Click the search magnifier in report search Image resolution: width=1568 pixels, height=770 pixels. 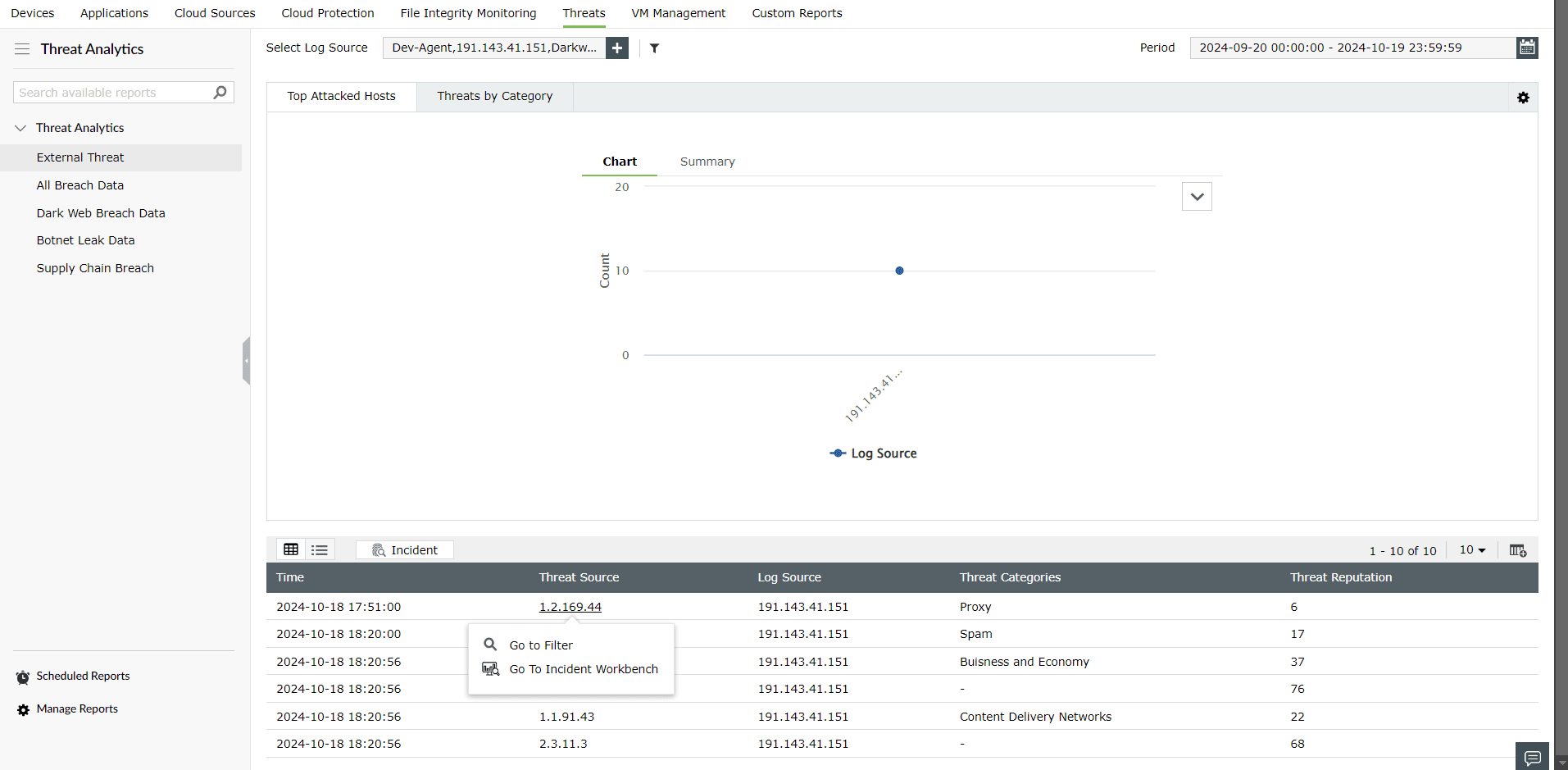click(220, 93)
